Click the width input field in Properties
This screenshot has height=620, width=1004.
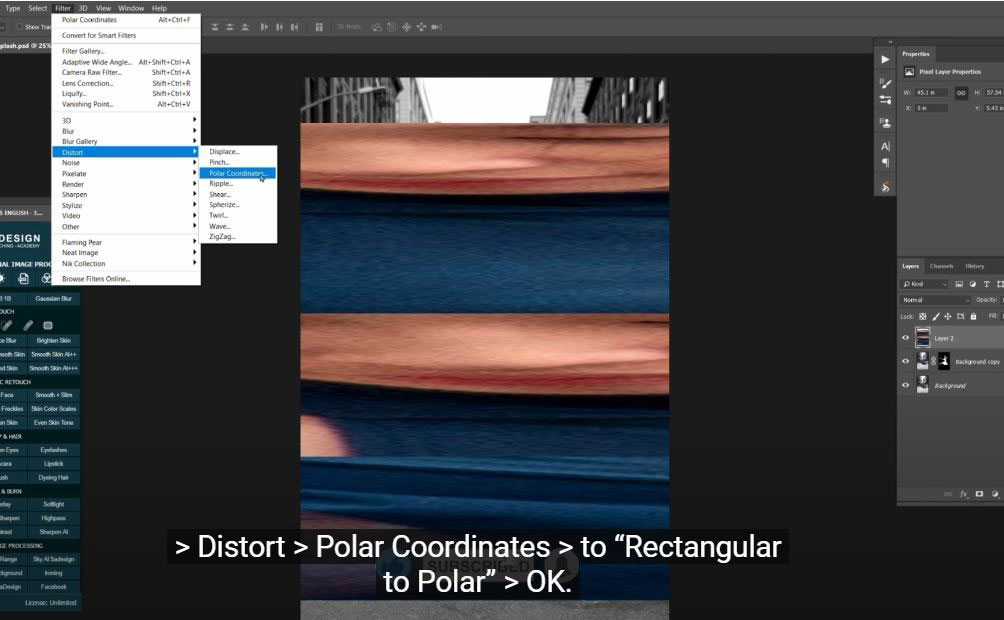(932, 93)
